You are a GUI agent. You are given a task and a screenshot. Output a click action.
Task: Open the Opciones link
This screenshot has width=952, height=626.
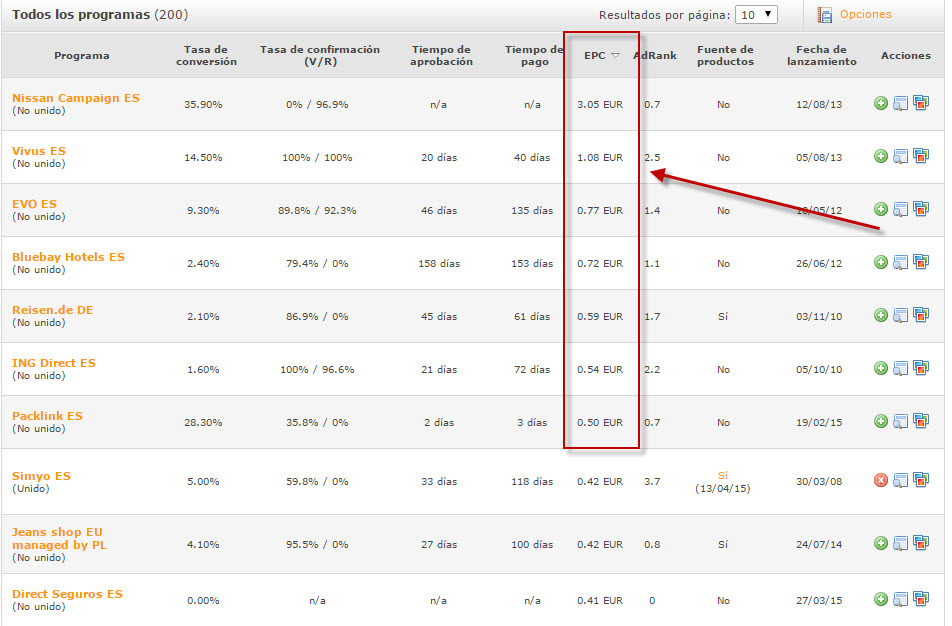pos(865,14)
